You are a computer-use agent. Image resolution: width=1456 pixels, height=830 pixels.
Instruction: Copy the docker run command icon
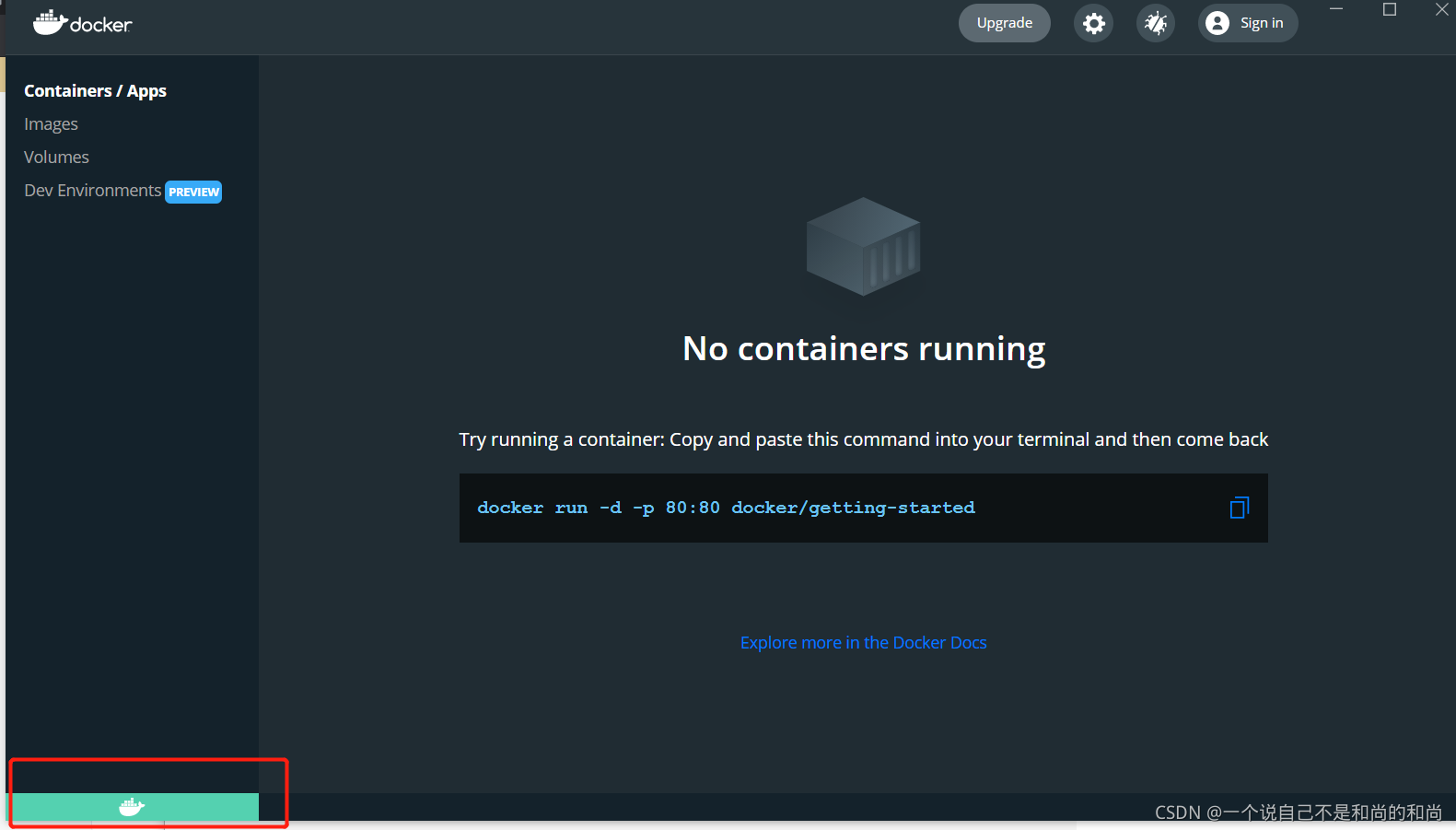(1239, 508)
